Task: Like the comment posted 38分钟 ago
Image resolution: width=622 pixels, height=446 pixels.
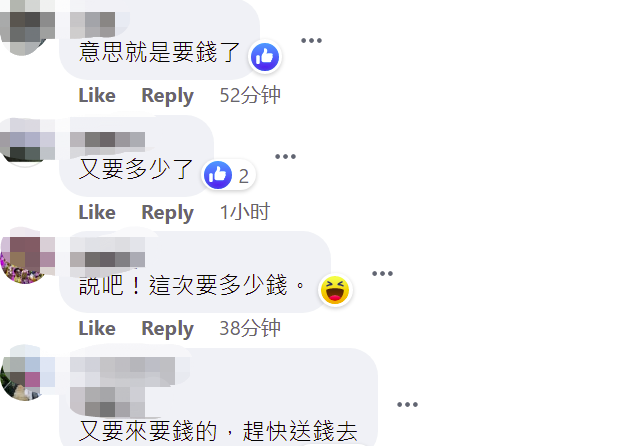Action: coord(97,329)
